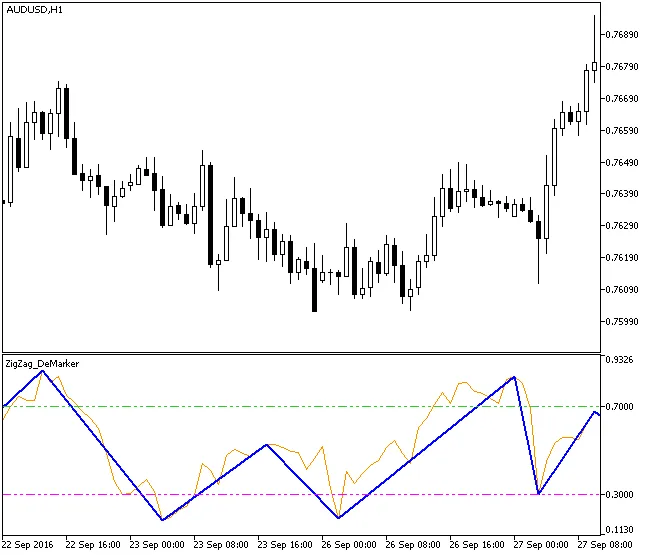Image resolution: width=652 pixels, height=555 pixels.
Task: Select the 26 Sep 00:00 time label
Action: pyautogui.click(x=351, y=545)
